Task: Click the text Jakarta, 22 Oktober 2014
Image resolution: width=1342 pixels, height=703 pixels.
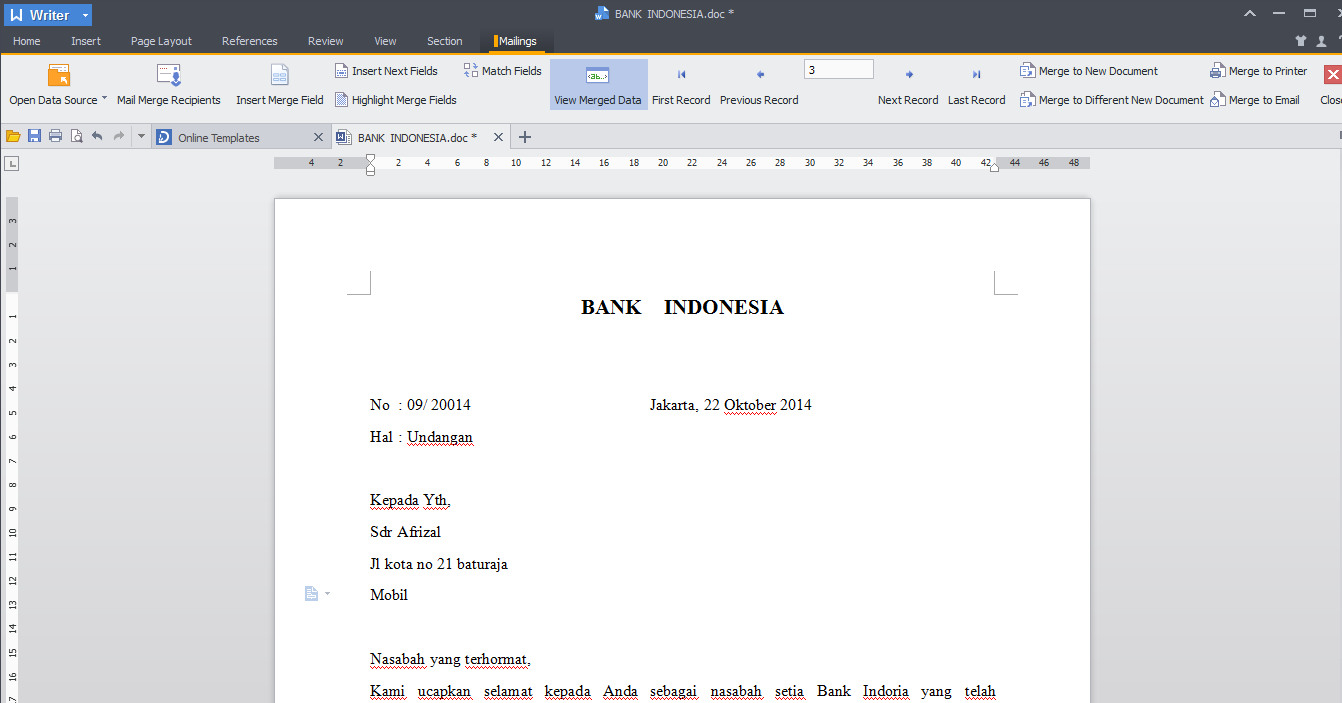Action: (x=730, y=405)
